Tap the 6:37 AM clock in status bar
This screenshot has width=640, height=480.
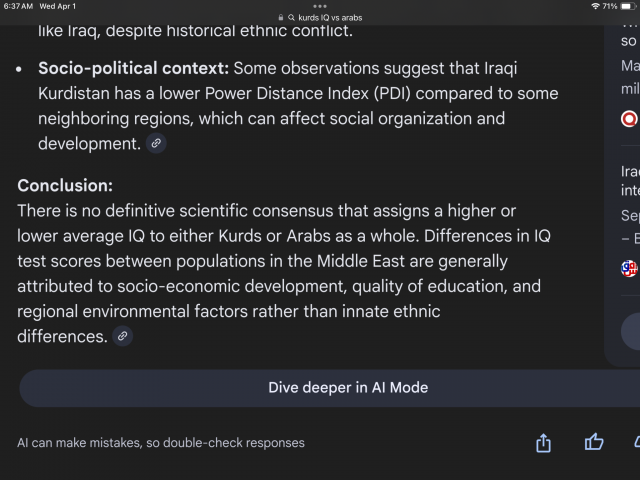[18, 6]
